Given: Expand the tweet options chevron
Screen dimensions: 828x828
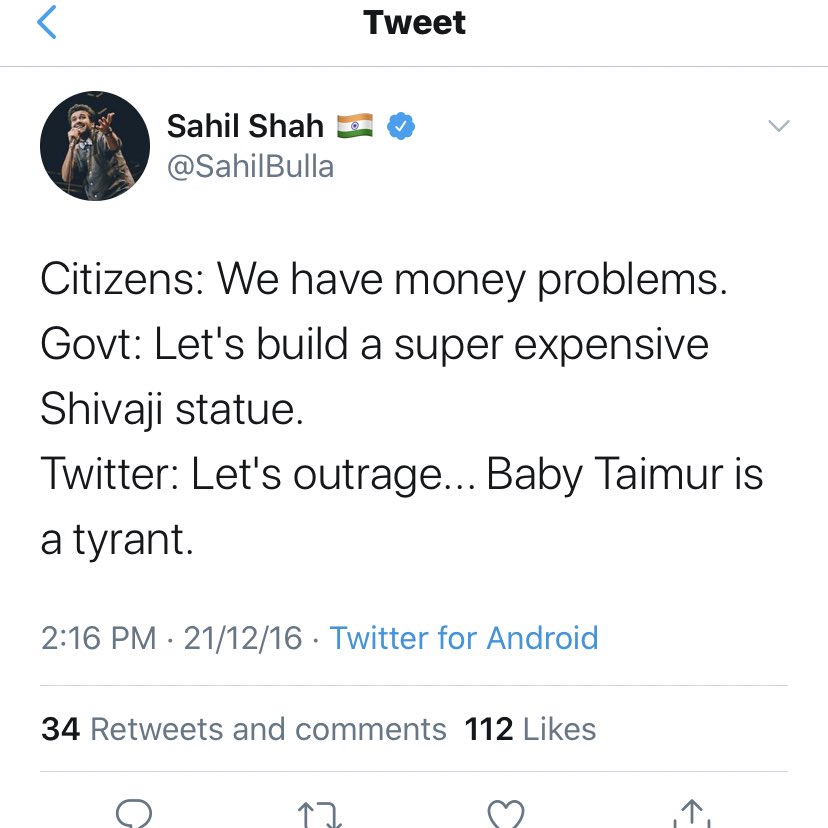Looking at the screenshot, I should point(777,126).
